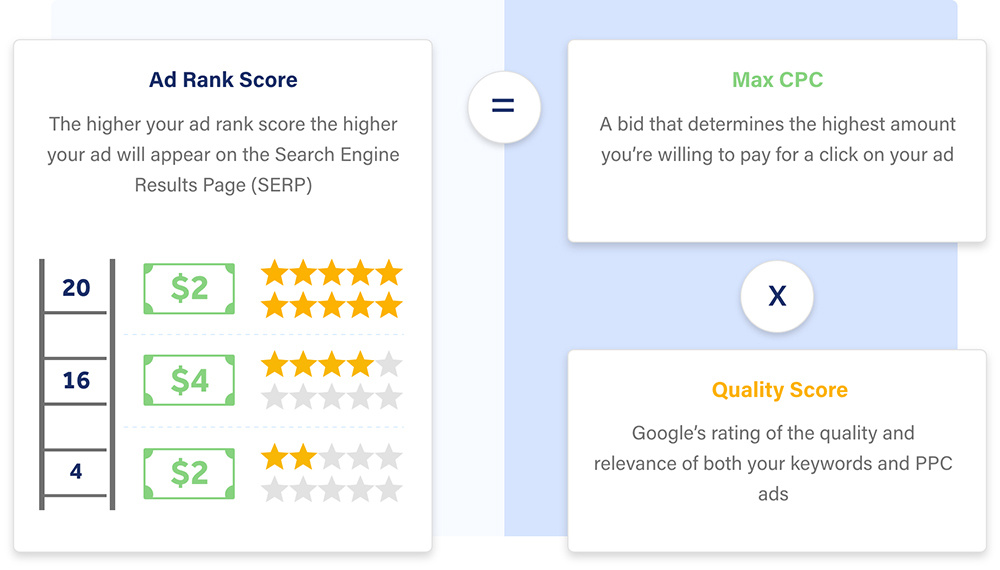The height and width of the screenshot is (570, 1000).
Task: Click the green Max CPC heading
Action: click(777, 80)
